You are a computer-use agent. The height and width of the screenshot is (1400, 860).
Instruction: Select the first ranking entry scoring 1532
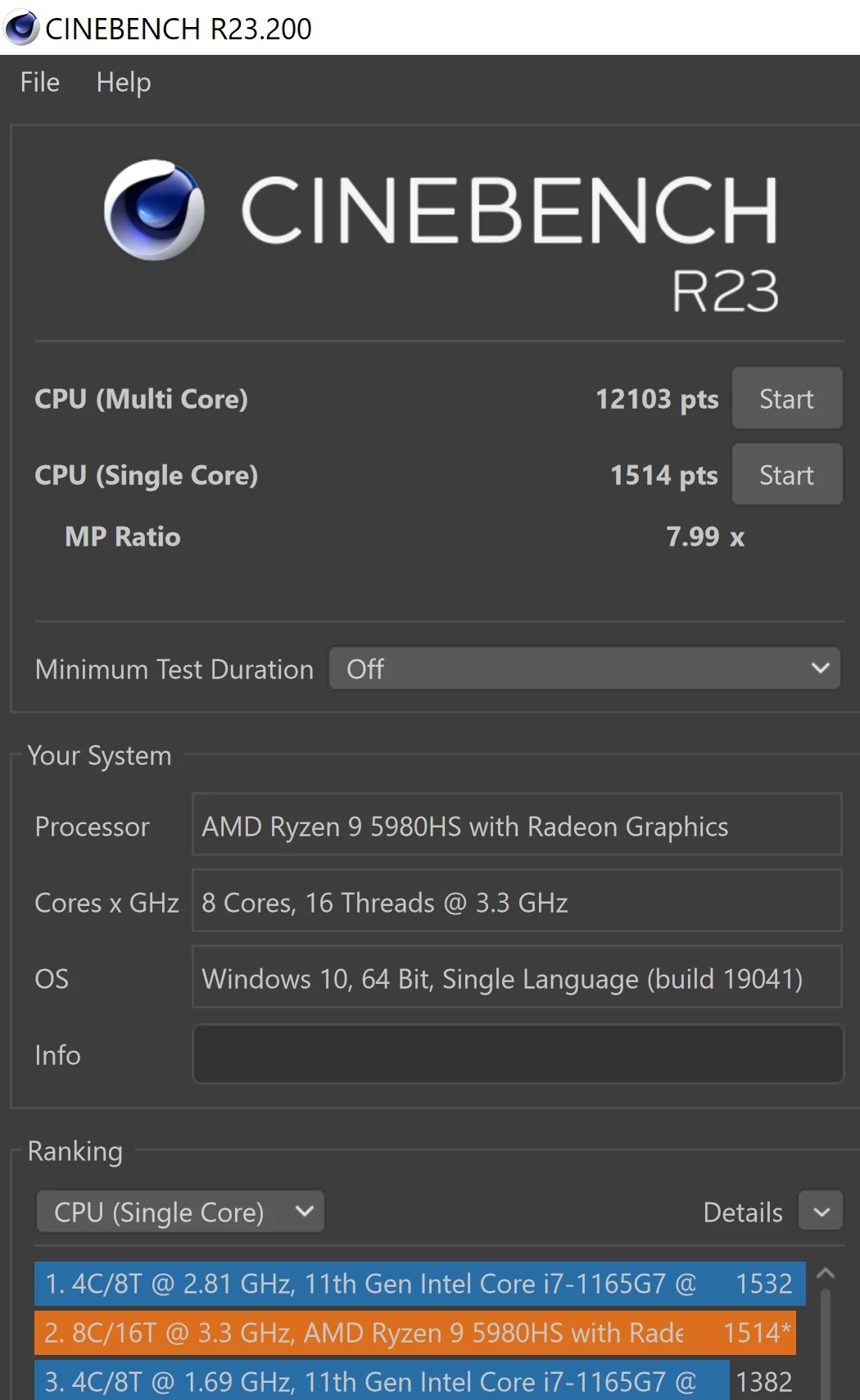coord(419,1284)
